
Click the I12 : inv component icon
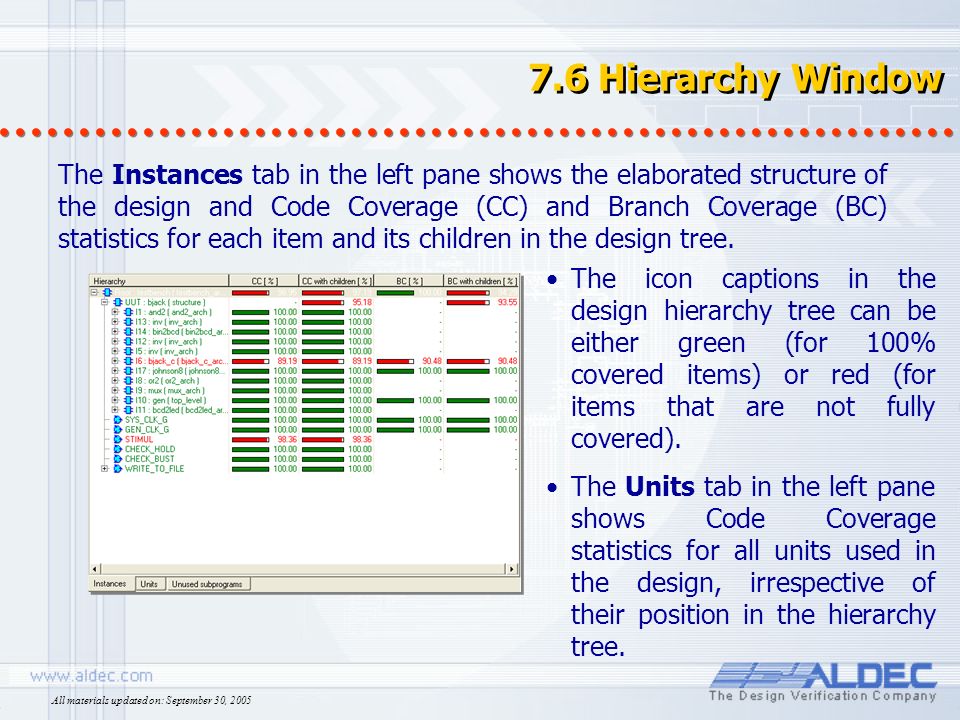pos(129,342)
